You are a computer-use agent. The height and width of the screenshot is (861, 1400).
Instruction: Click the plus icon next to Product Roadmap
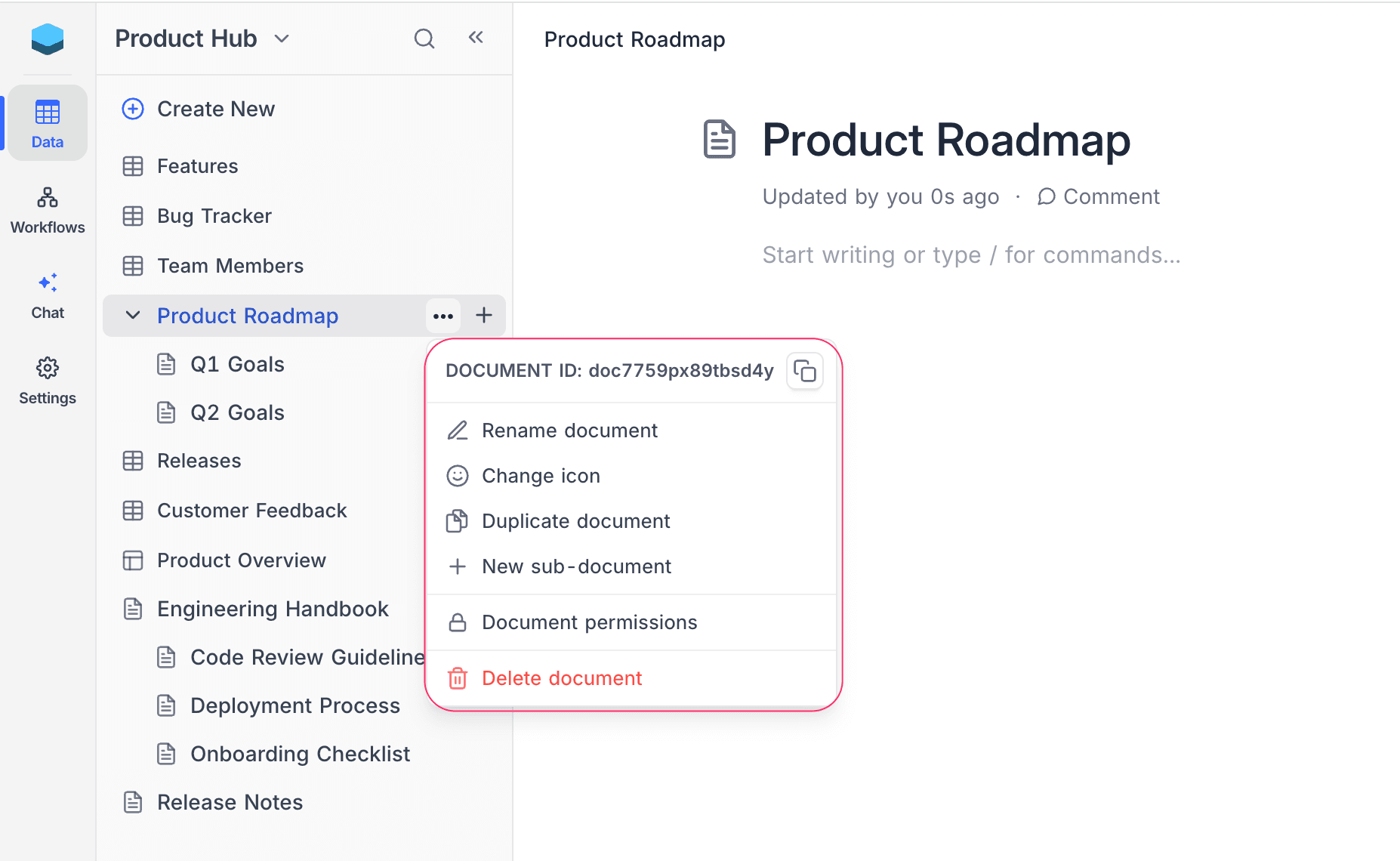point(483,316)
